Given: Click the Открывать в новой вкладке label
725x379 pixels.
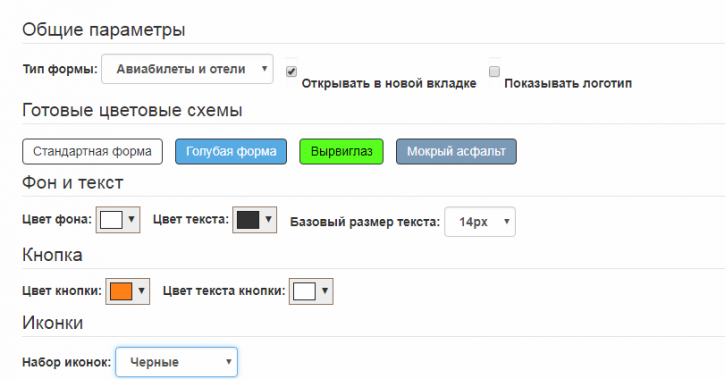Looking at the screenshot, I should [389, 84].
